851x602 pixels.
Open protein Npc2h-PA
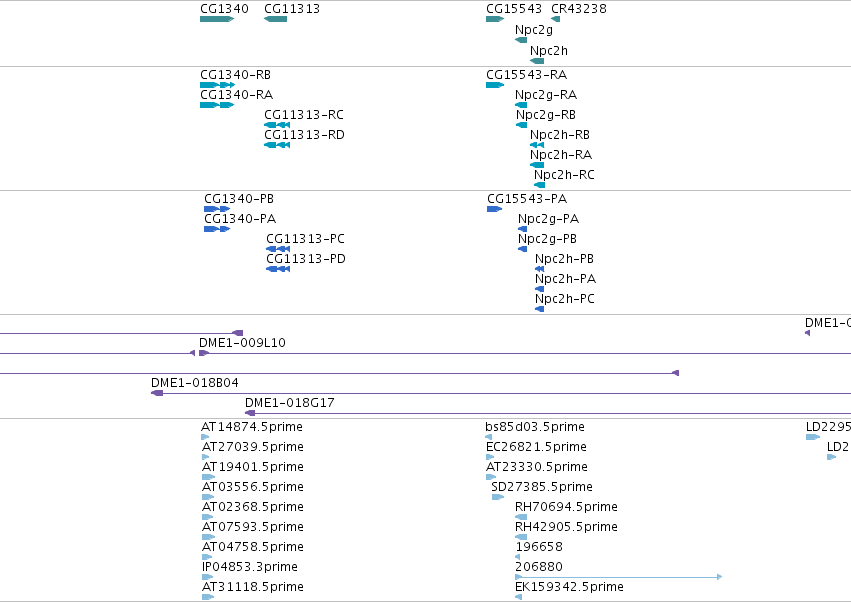tap(539, 289)
